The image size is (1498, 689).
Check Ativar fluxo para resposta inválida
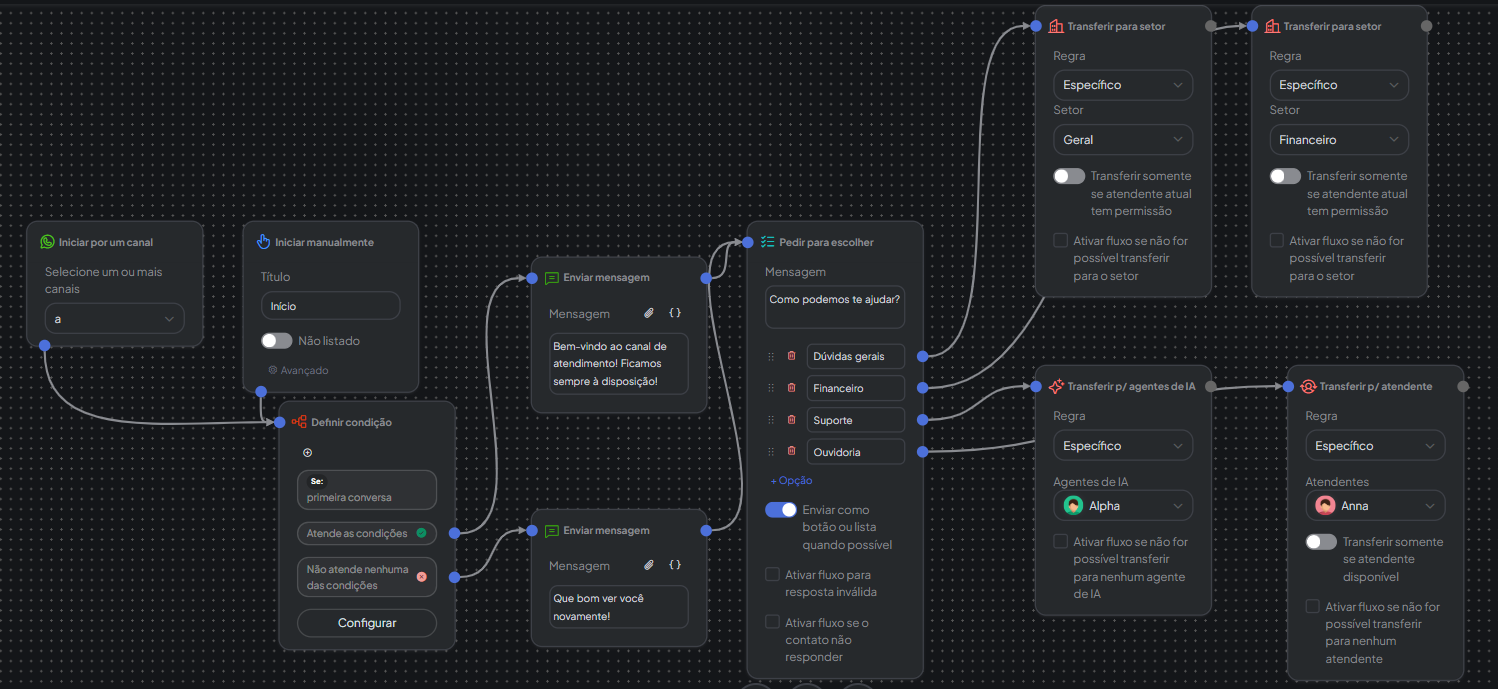[x=772, y=575]
